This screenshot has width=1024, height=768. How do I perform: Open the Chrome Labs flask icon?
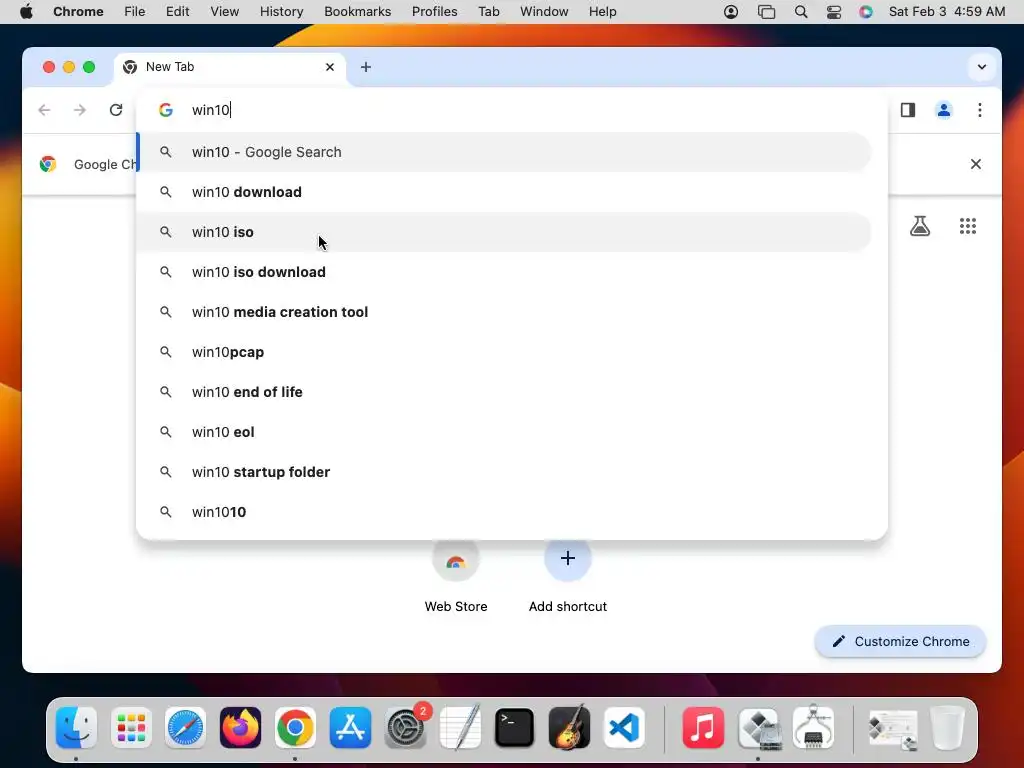[920, 226]
